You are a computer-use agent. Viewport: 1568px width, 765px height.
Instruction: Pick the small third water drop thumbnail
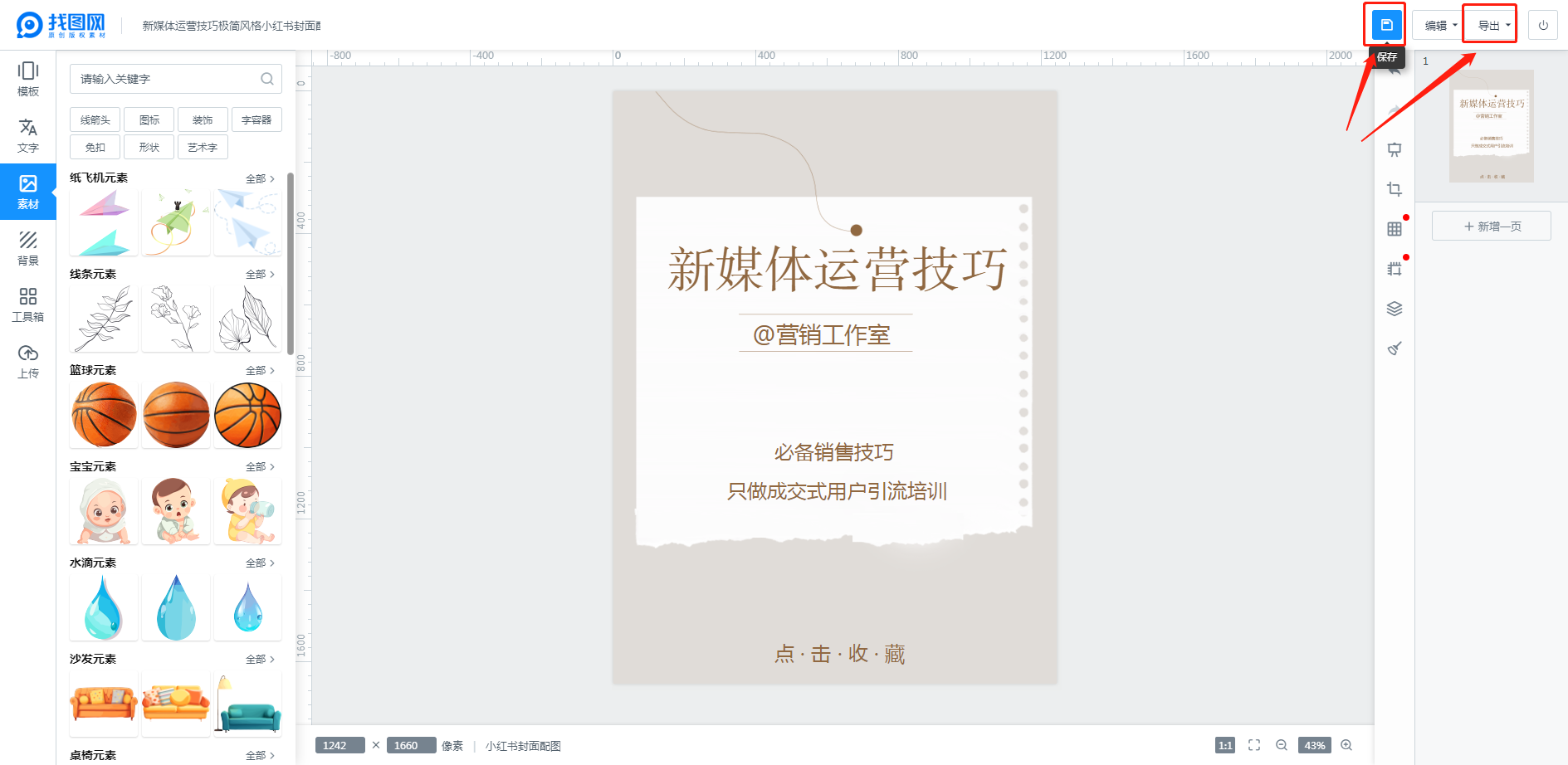248,607
